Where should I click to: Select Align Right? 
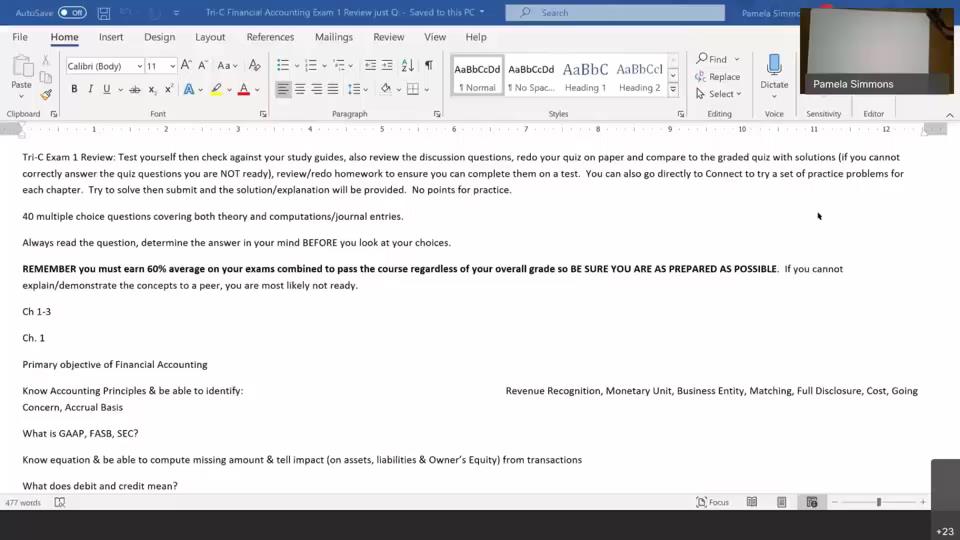pos(317,89)
